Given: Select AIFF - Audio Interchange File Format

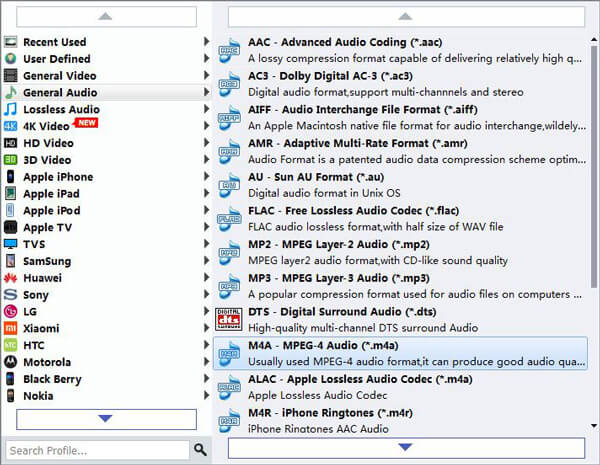Looking at the screenshot, I should (401, 117).
